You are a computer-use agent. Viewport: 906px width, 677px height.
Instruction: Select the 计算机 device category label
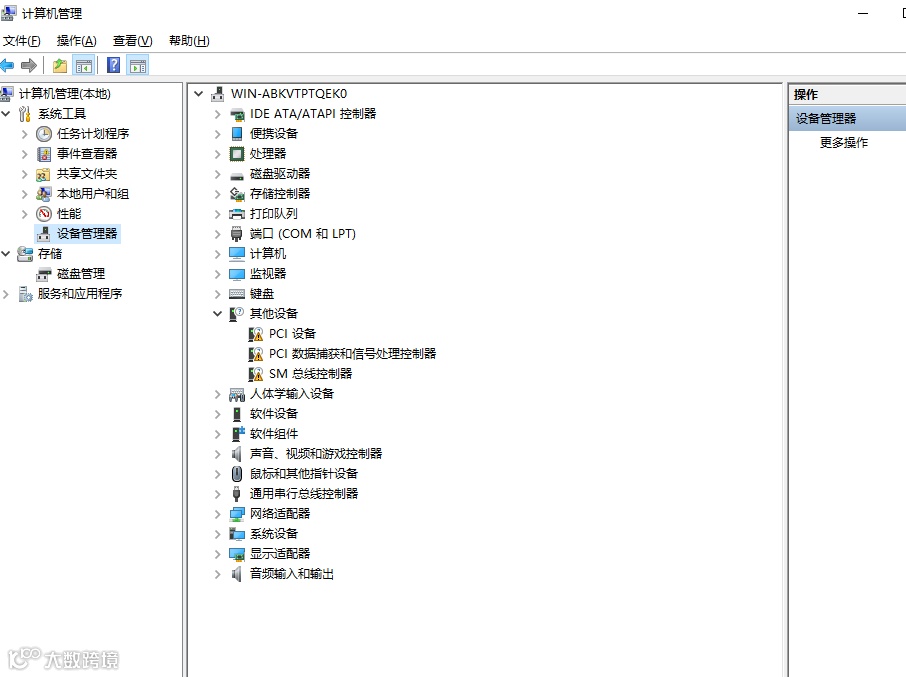click(x=268, y=254)
